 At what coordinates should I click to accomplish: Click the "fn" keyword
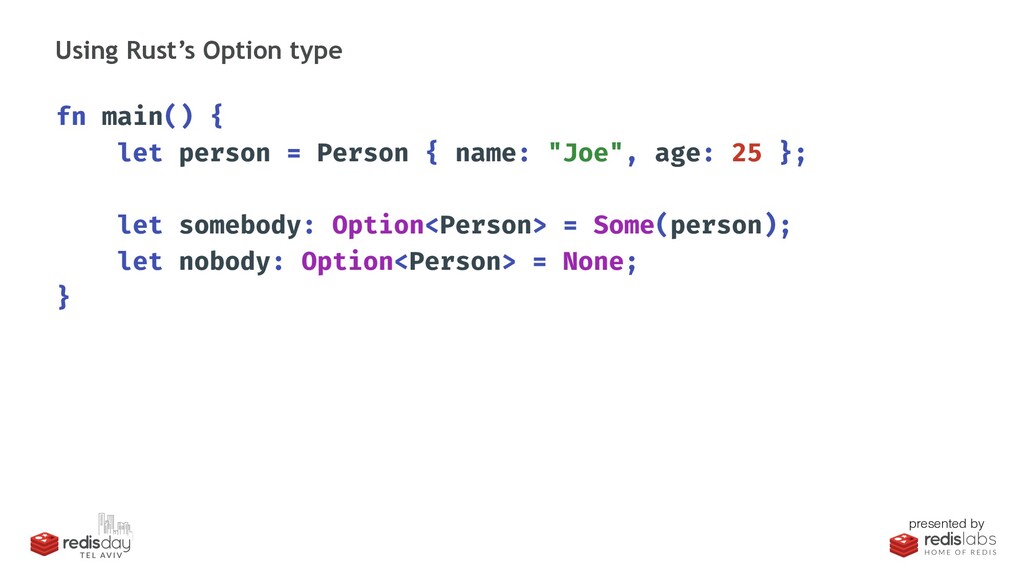tap(72, 116)
